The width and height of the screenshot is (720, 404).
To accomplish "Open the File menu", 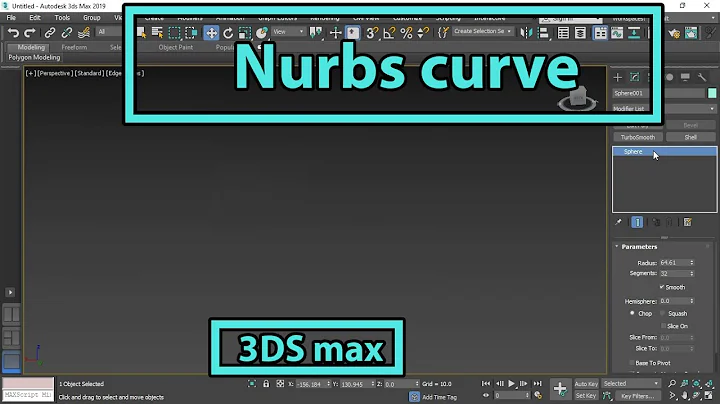I will [11, 17].
